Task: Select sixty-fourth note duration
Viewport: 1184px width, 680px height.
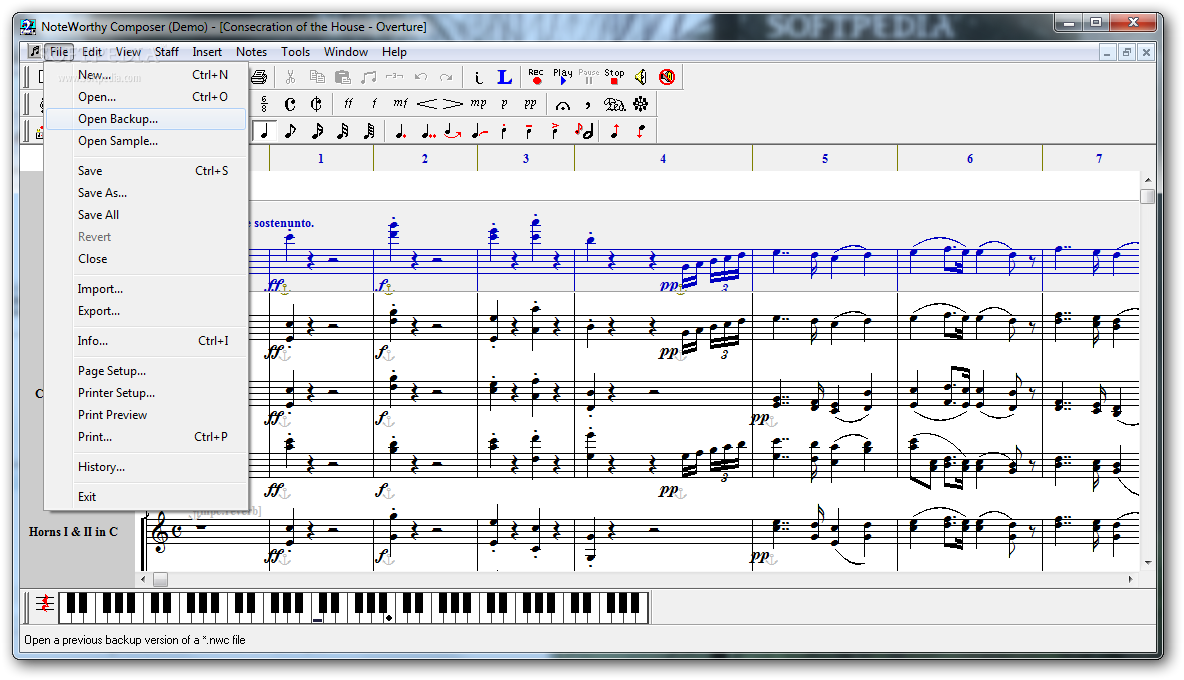Action: click(x=369, y=131)
